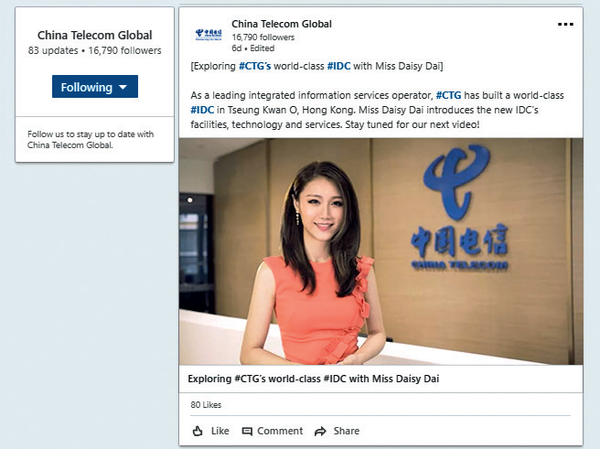Click the Comment speech bubble icon
This screenshot has height=449, width=600.
247,431
